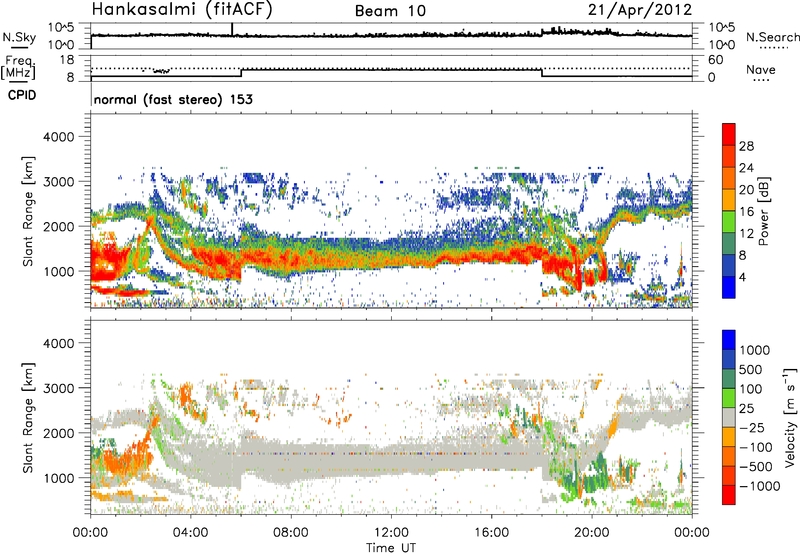
Task: Click positive "500" on Velocity color bar
Action: coord(751,369)
